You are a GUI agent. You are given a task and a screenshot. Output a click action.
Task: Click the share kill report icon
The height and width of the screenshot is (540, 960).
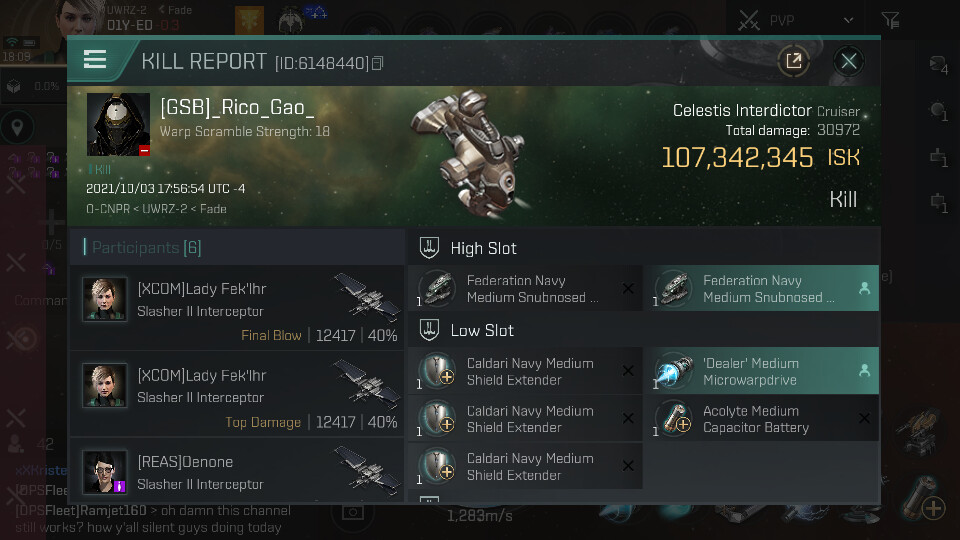tap(793, 61)
